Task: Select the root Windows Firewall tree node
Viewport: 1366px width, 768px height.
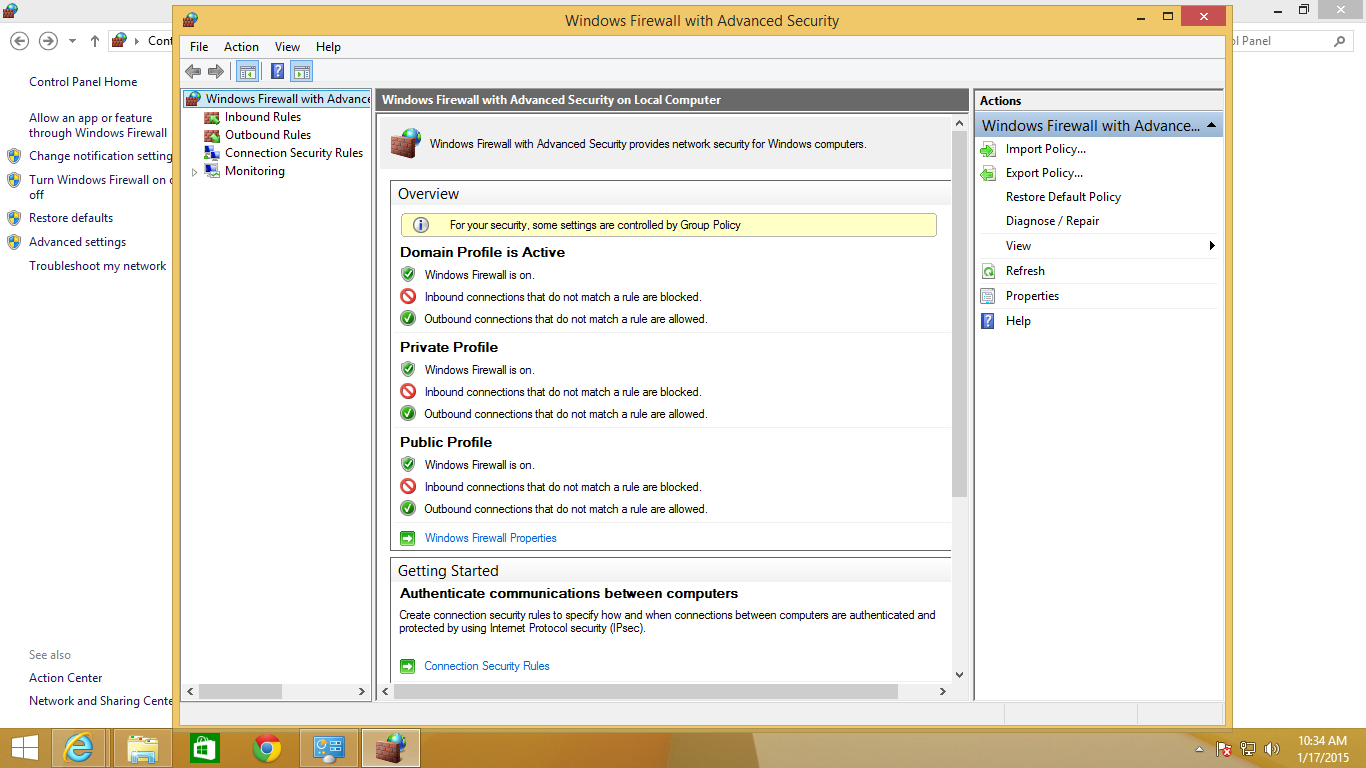Action: (x=278, y=99)
